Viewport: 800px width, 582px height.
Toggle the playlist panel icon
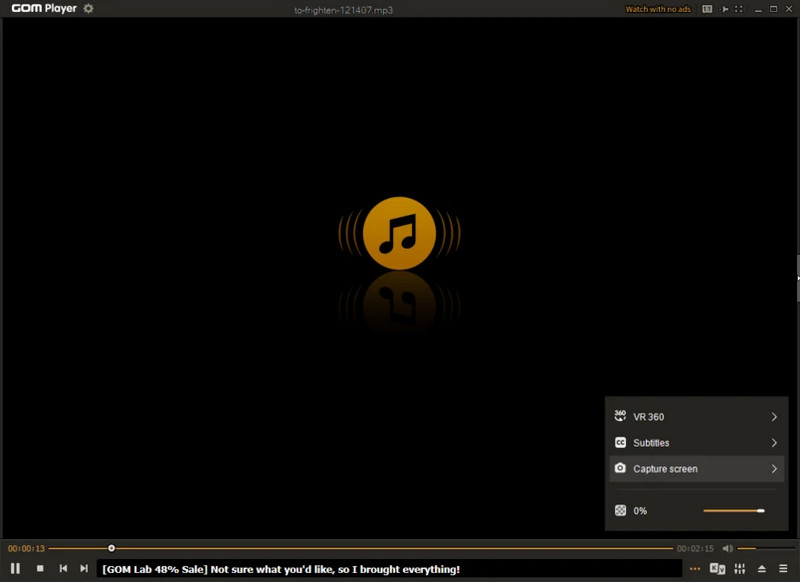[784, 568]
